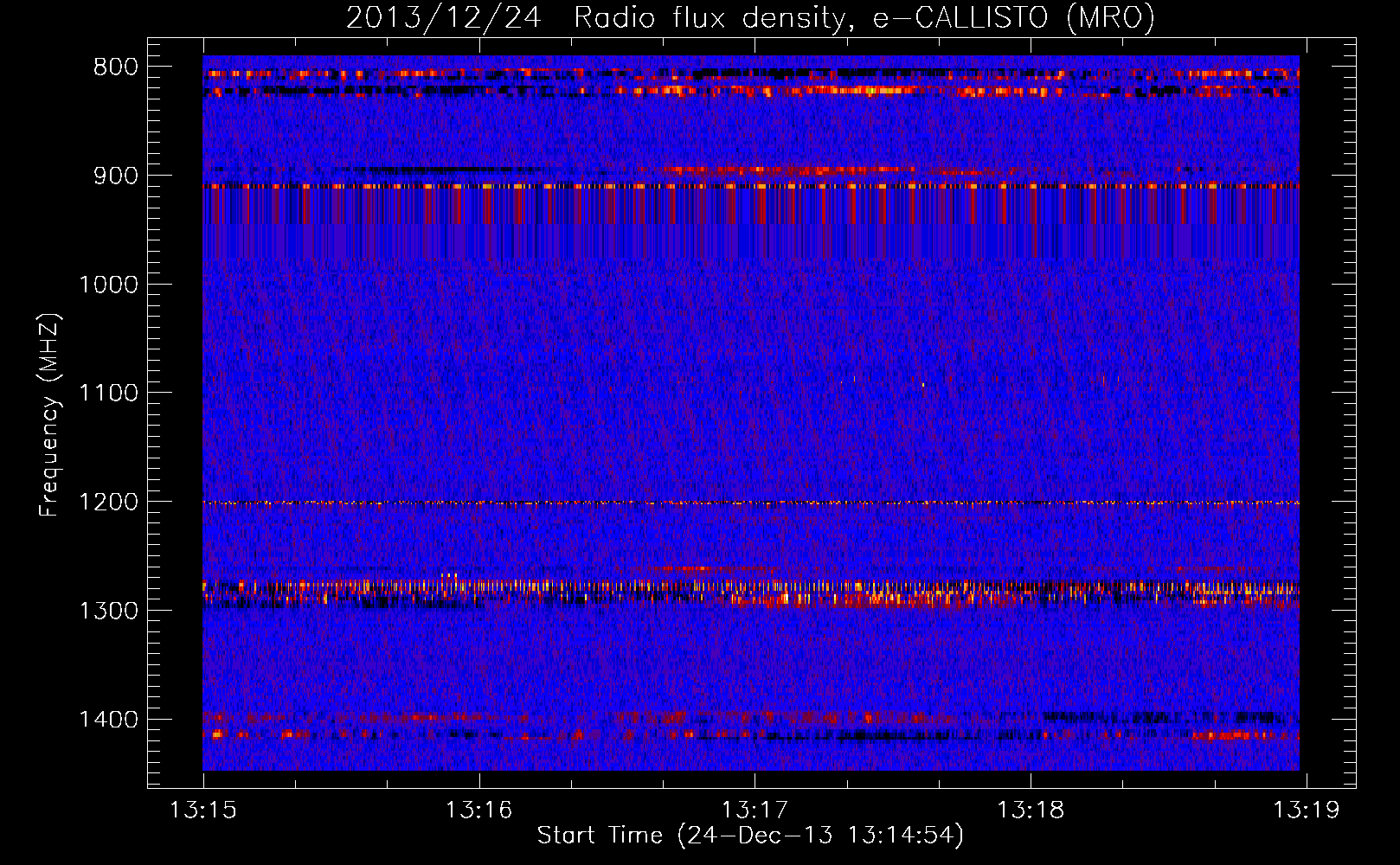Click the thin bright emission line at 1200 MHz
Screen dimensions: 1400x865
751,503
